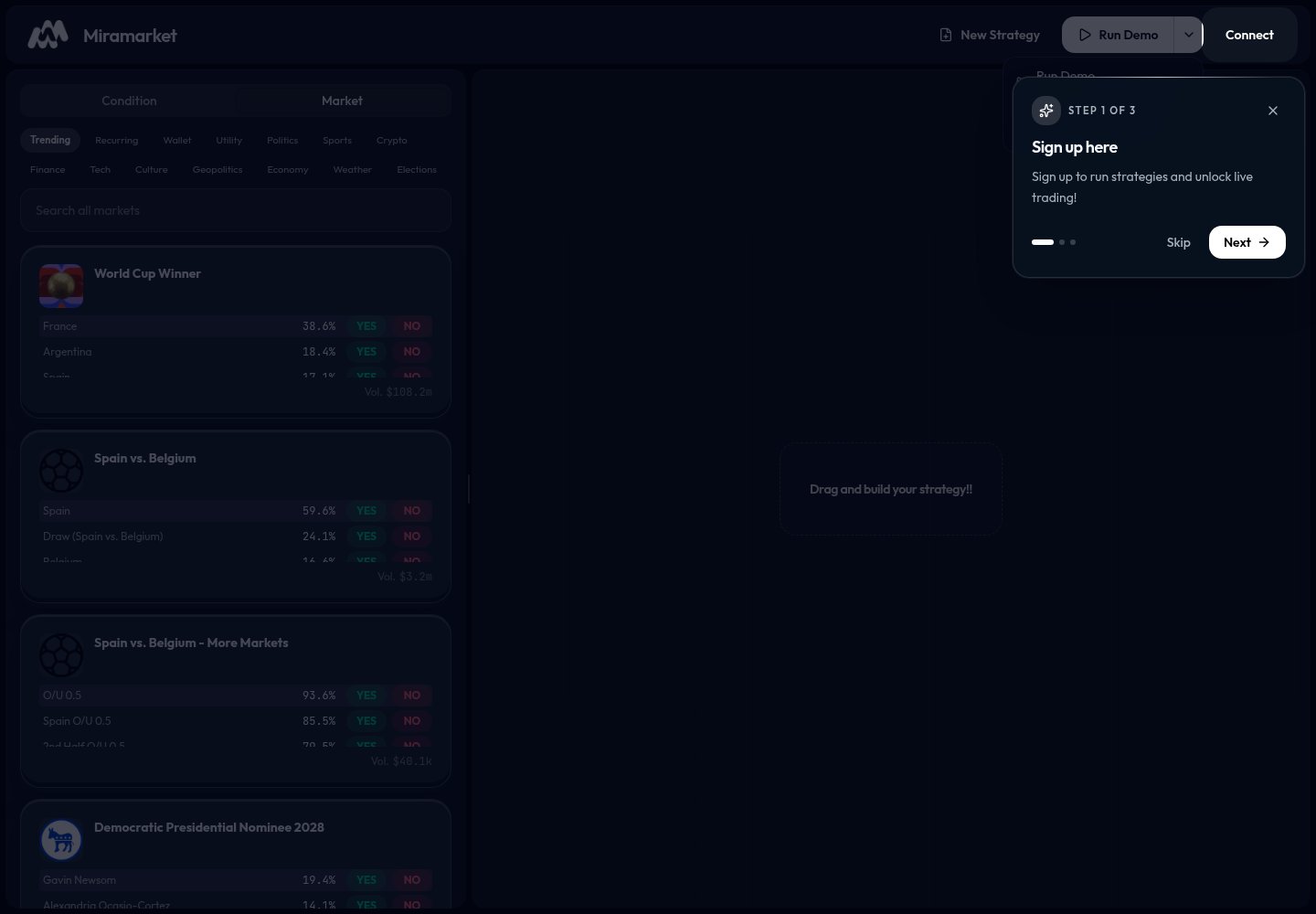Click the Vol. $3.2m text
Image resolution: width=1316 pixels, height=914 pixels.
click(x=405, y=577)
